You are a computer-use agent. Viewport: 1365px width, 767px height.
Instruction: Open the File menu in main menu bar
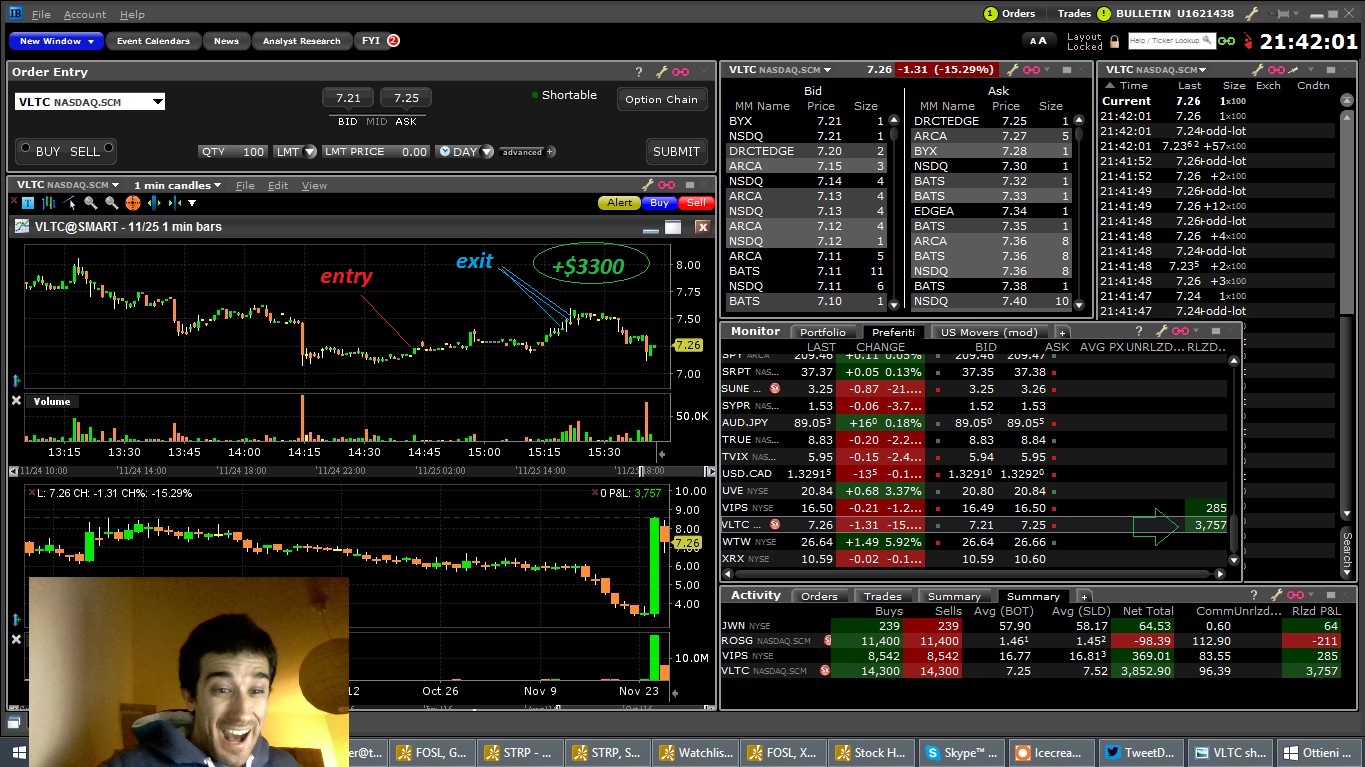pyautogui.click(x=41, y=15)
